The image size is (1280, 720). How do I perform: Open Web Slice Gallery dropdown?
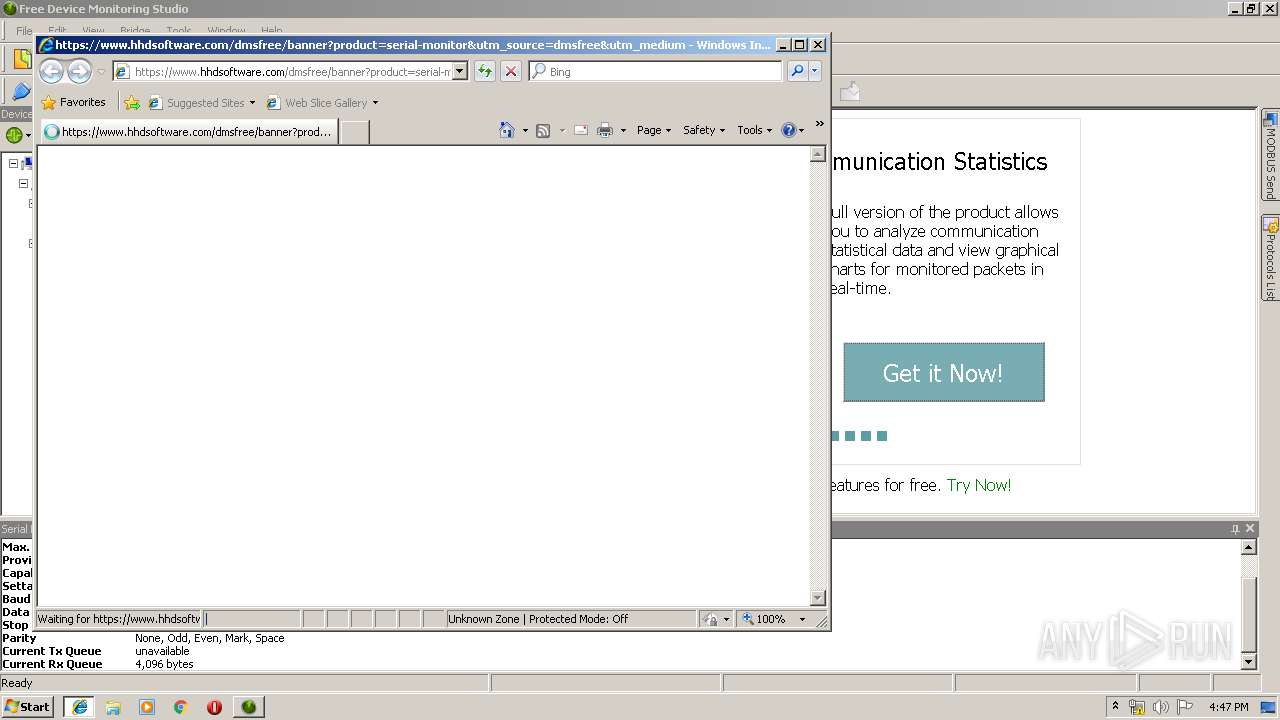[375, 102]
